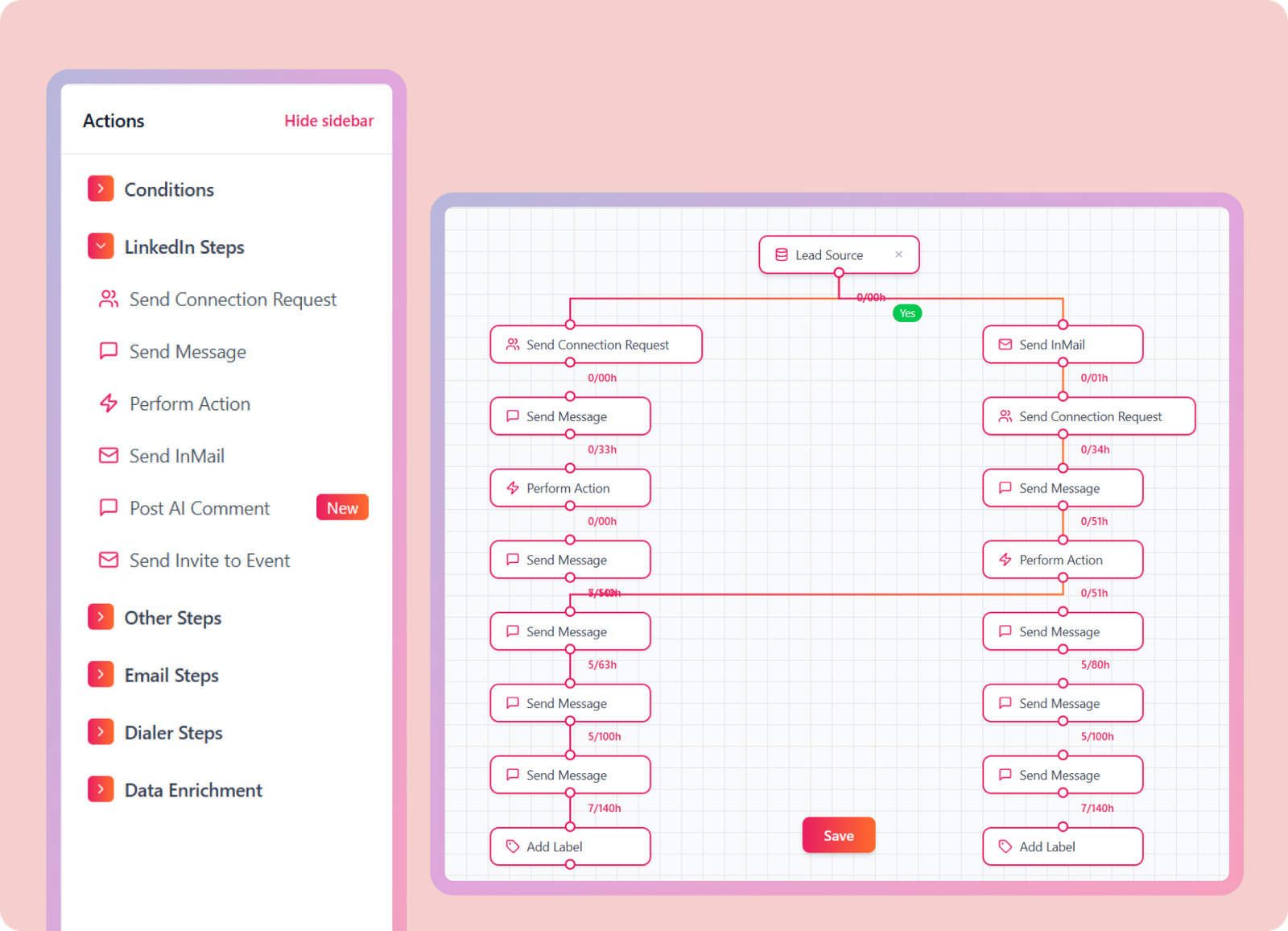This screenshot has width=1288, height=931.
Task: Click the green Yes branch label
Action: [x=907, y=313]
